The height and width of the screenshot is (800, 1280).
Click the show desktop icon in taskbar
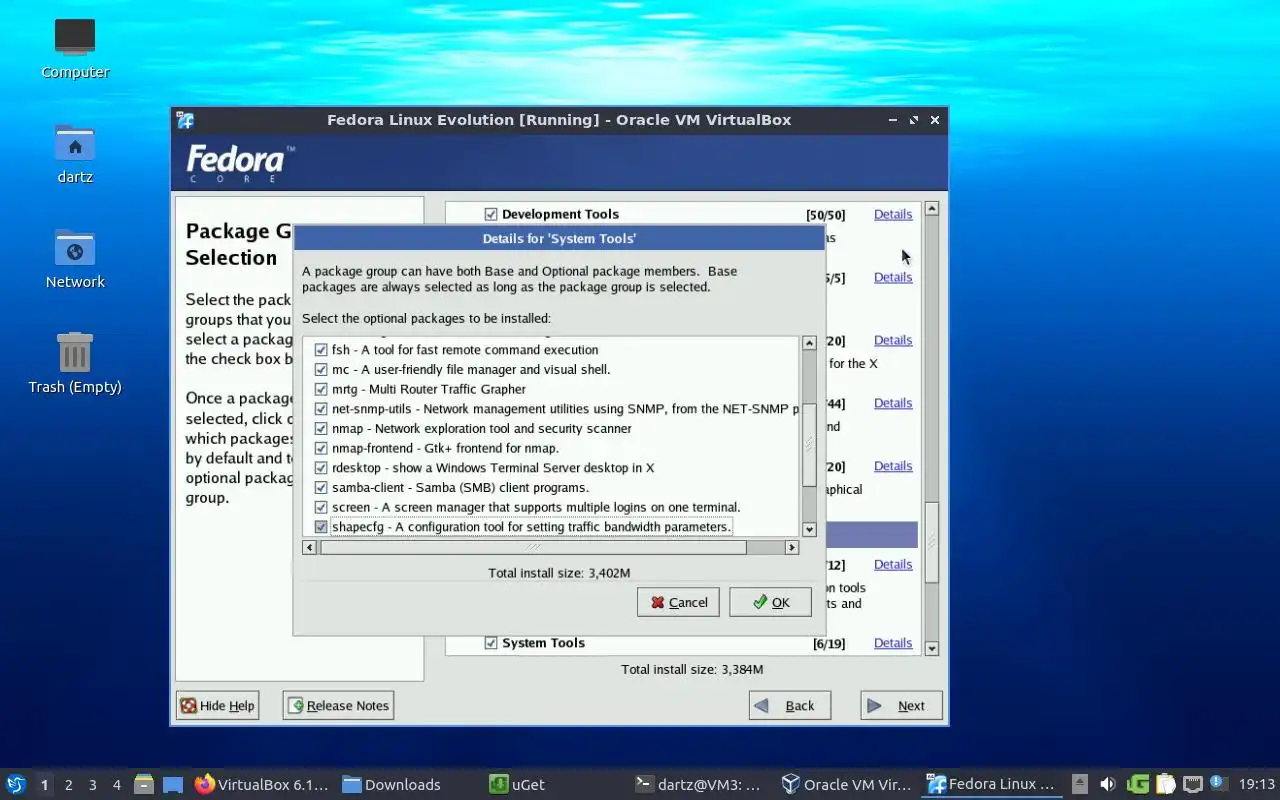pos(173,785)
